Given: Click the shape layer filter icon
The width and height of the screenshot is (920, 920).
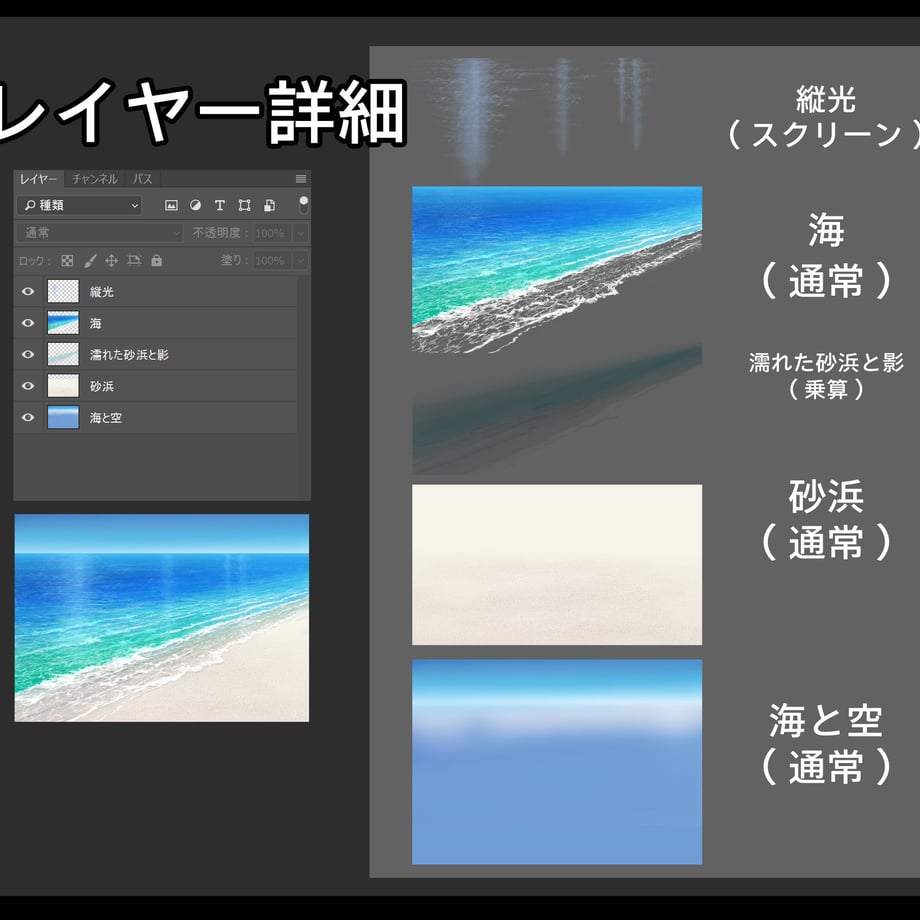Looking at the screenshot, I should (x=245, y=205).
